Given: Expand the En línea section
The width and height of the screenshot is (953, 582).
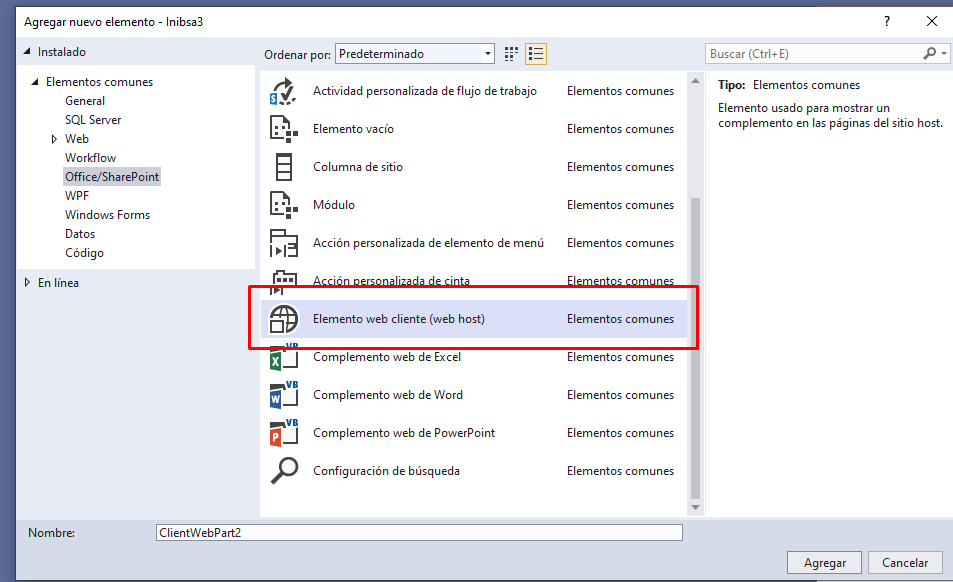Looking at the screenshot, I should 27,283.
